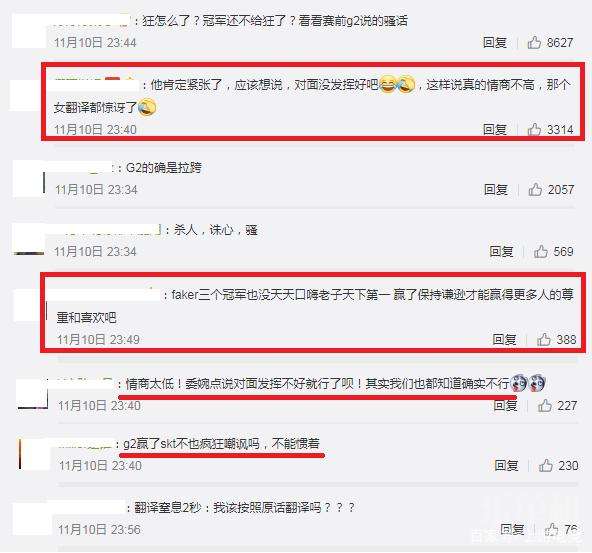The image size is (592, 553).
Task: Click avatar beside the g2赢了skt comment
Action: [x=34, y=454]
